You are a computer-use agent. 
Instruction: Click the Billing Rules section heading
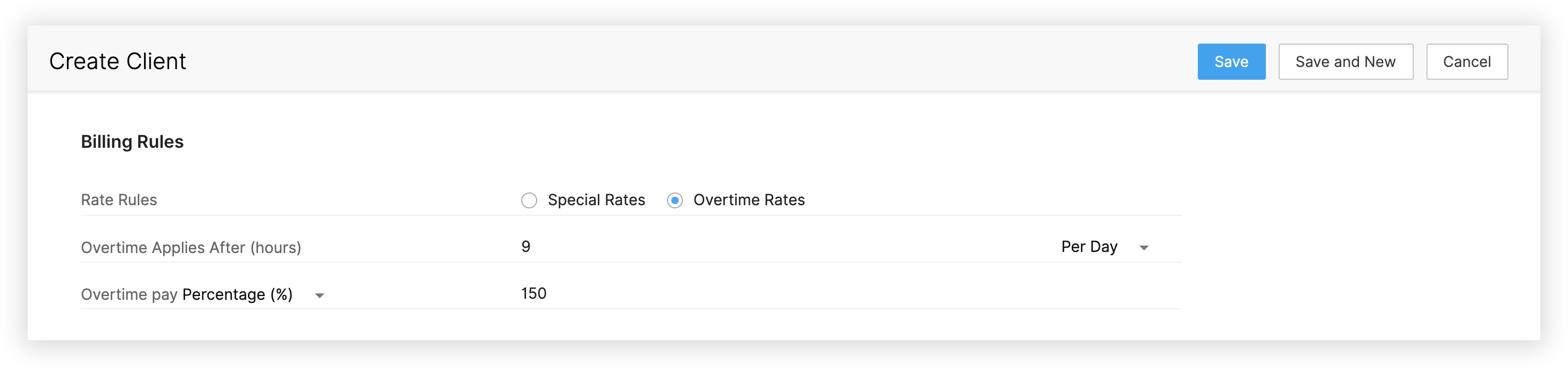[132, 142]
